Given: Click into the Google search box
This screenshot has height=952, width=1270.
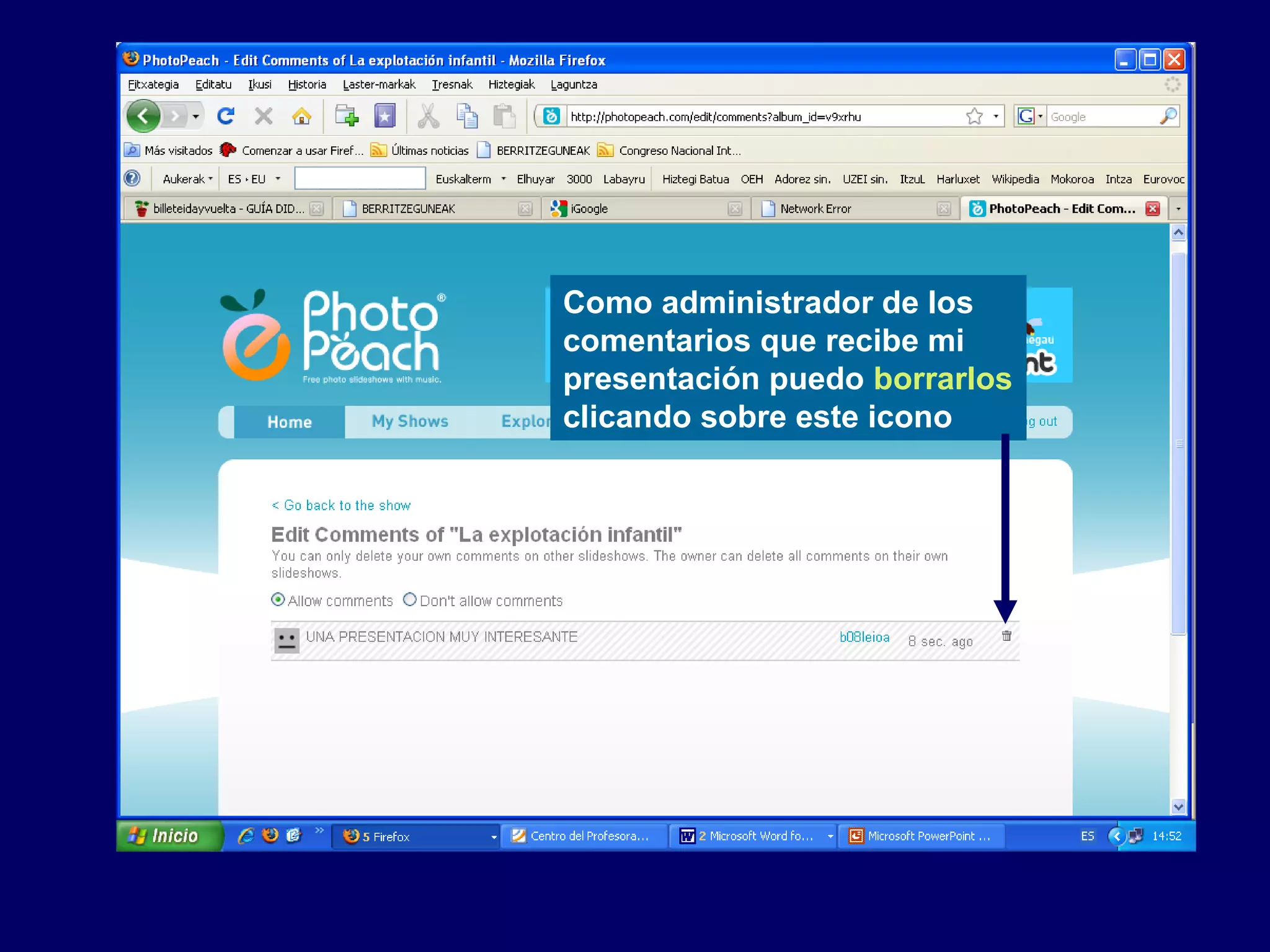Looking at the screenshot, I should 1102,116.
